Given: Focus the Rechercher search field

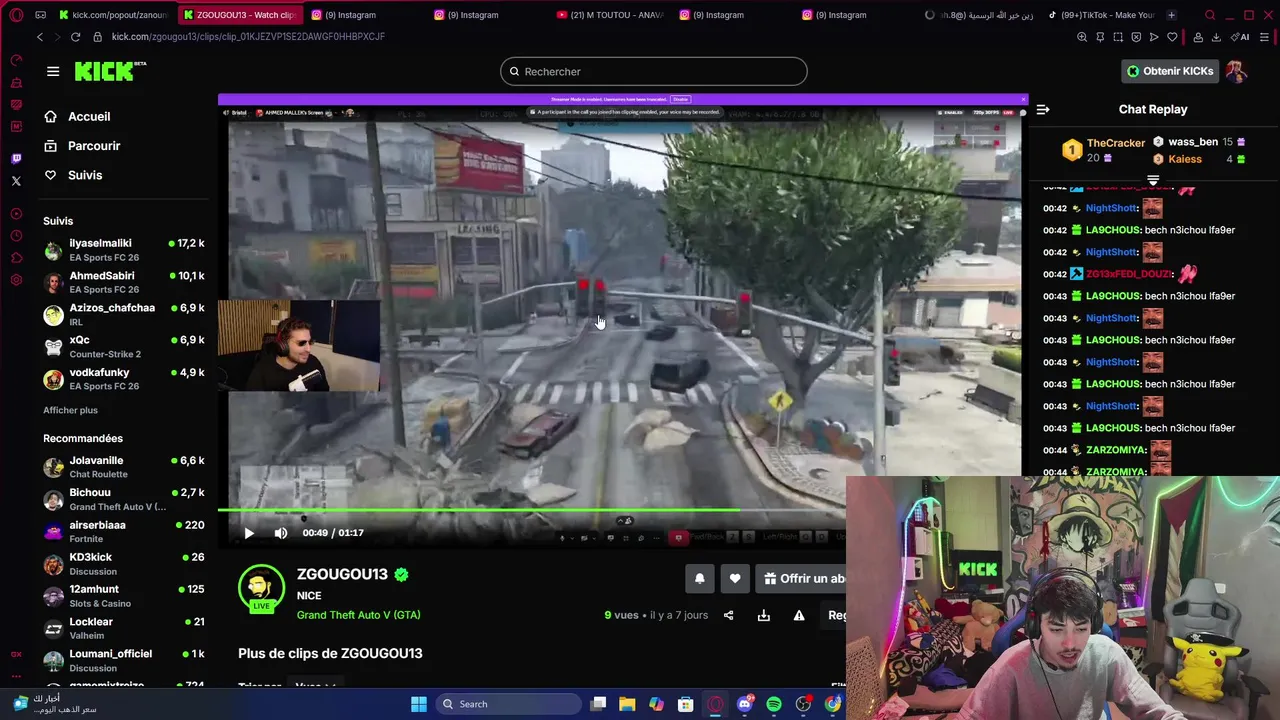Looking at the screenshot, I should (x=654, y=71).
